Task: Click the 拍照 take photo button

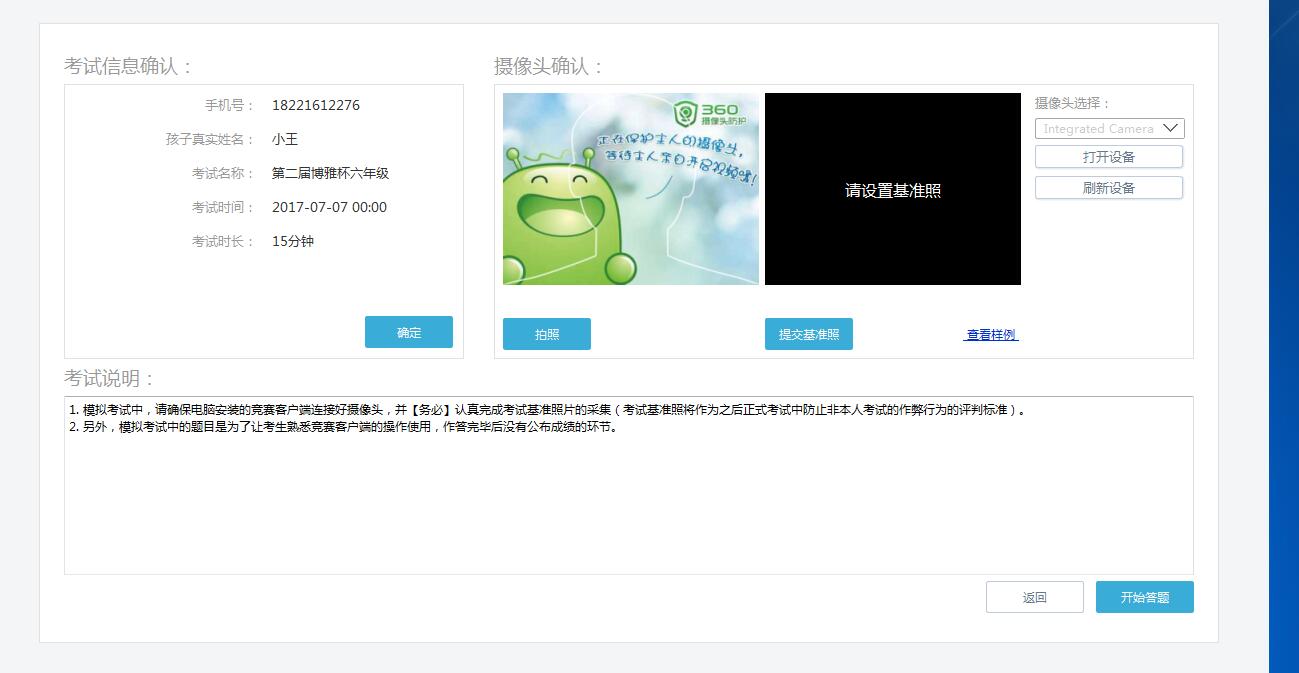Action: 546,334
